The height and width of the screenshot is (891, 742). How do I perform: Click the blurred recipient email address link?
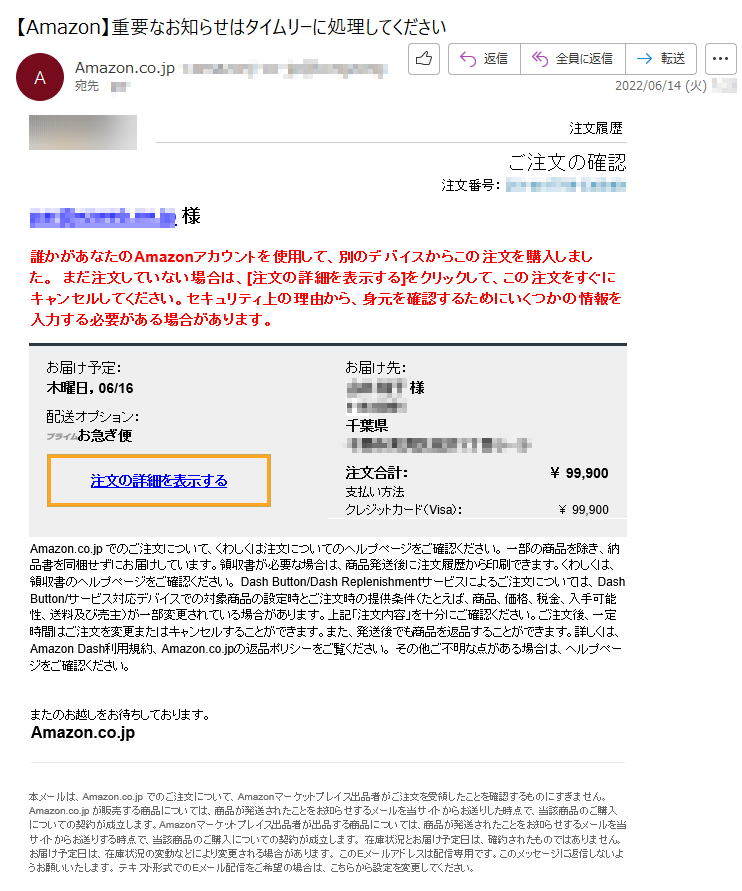(103, 217)
